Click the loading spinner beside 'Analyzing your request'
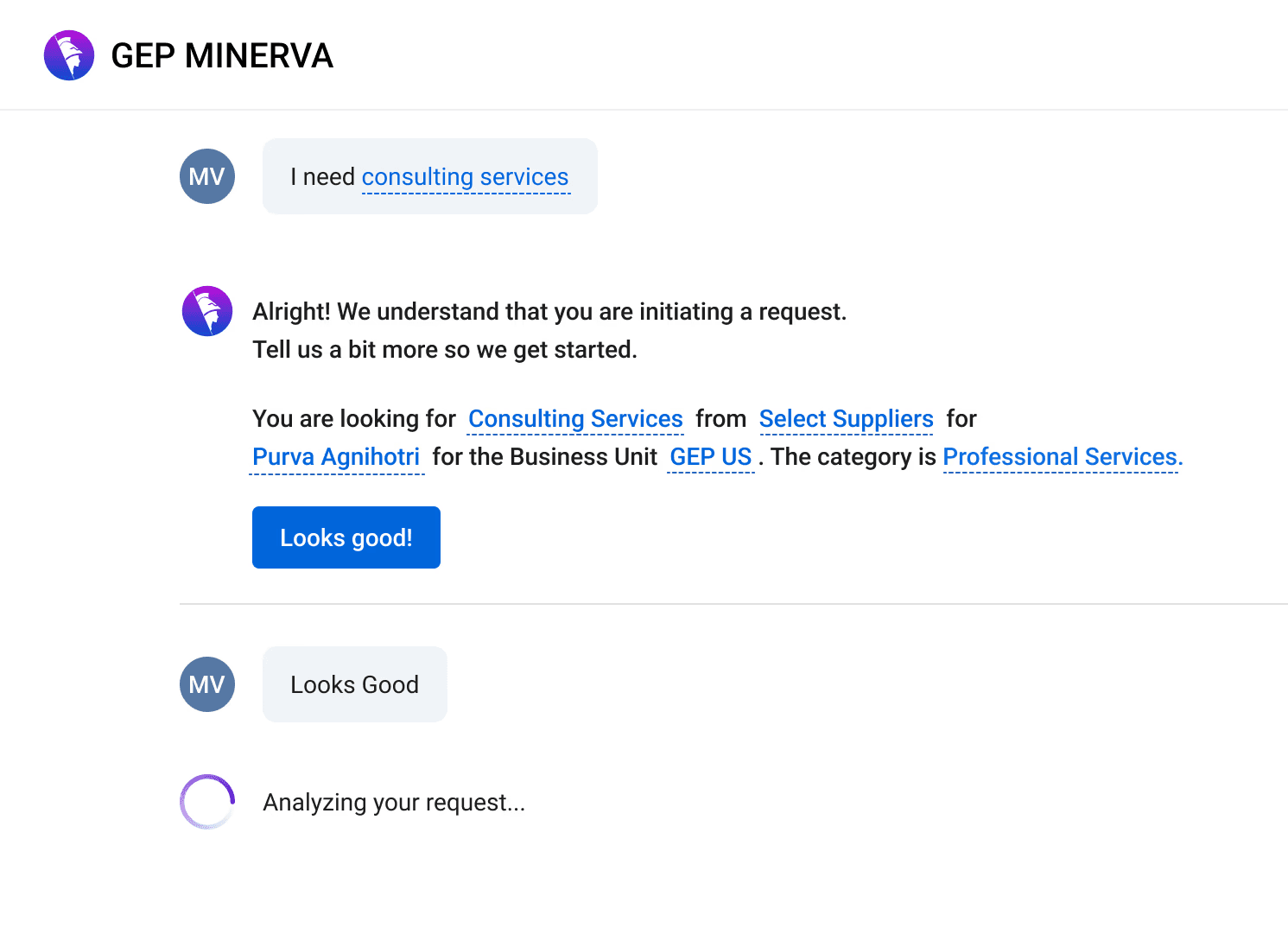Screen dimensions: 1288x947 [x=207, y=802]
